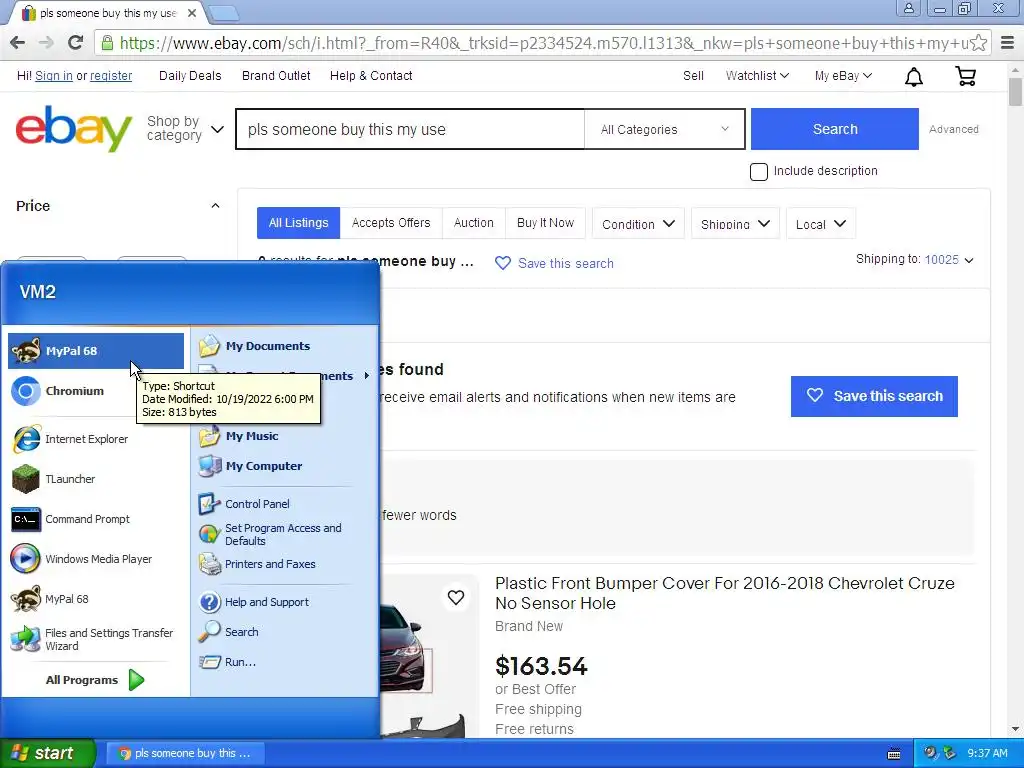Viewport: 1024px width, 768px height.
Task: Open Set Program Access and Defaults
Action: [284, 534]
